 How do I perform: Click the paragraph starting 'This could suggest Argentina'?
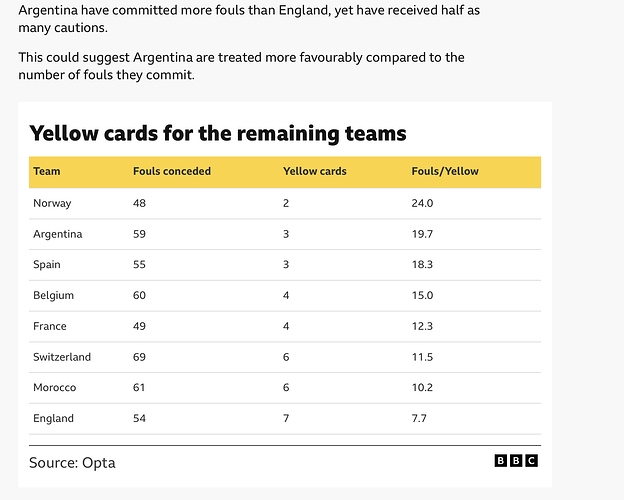[241, 66]
